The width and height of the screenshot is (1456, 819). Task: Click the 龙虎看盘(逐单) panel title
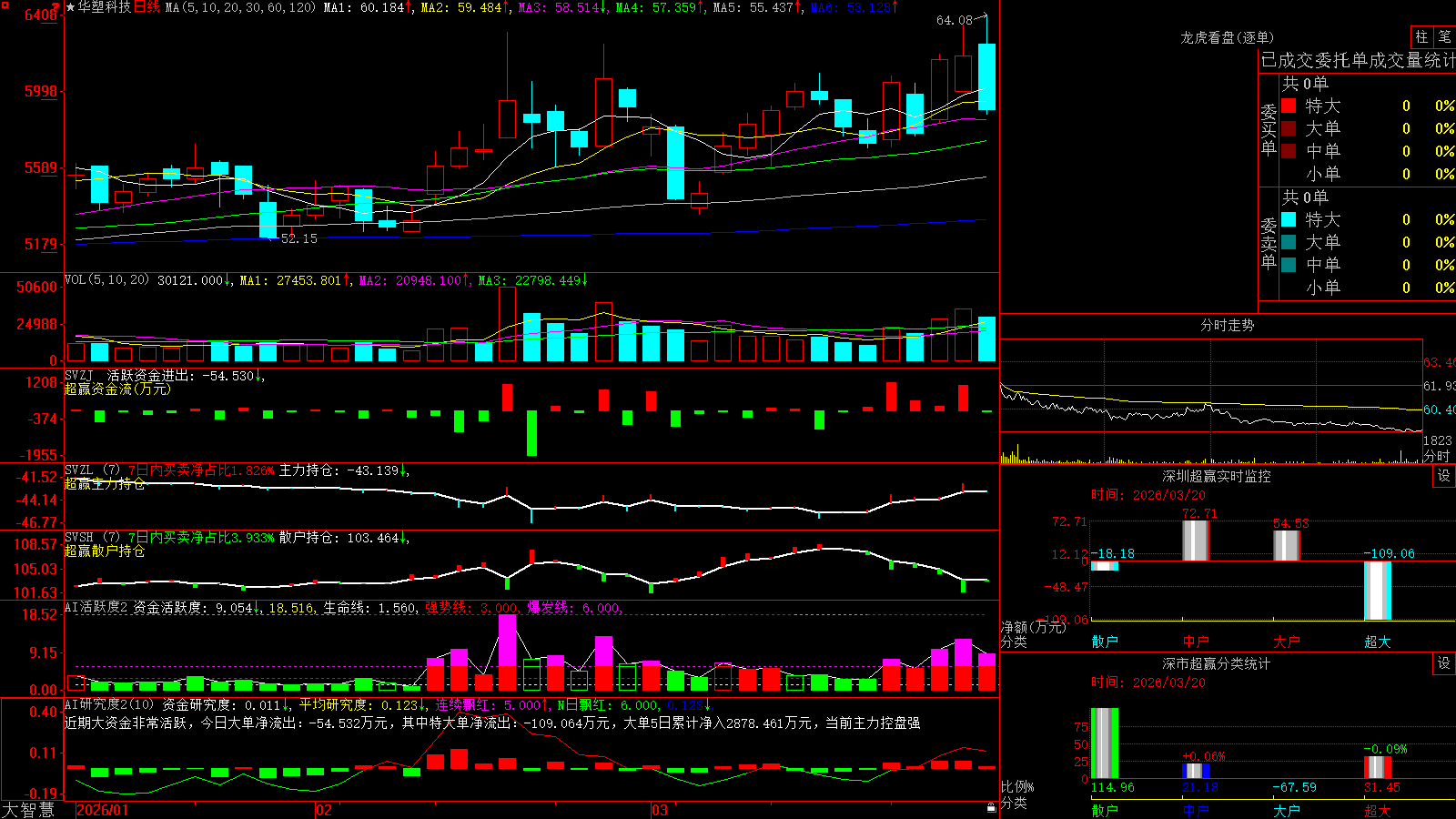tap(1227, 37)
